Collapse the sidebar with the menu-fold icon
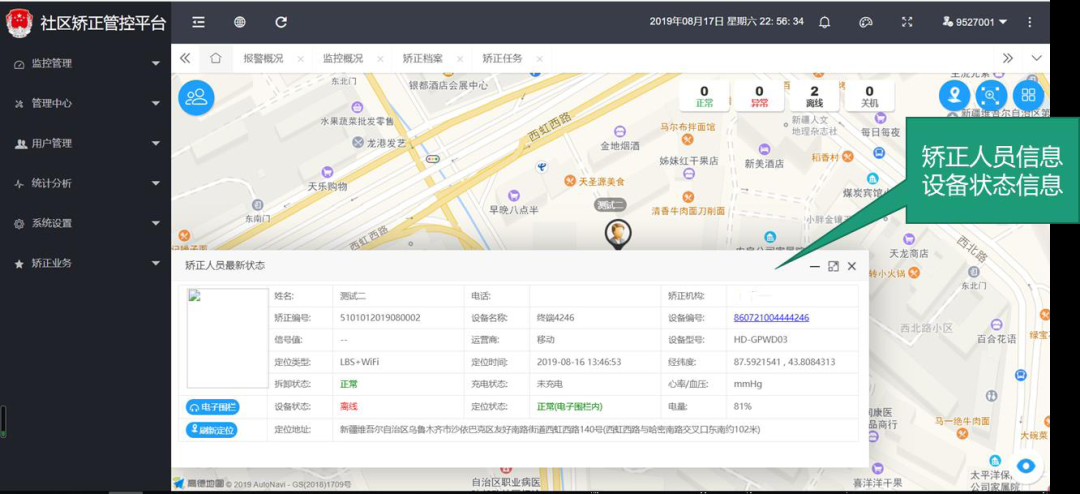This screenshot has height=494, width=1080. 198,22
